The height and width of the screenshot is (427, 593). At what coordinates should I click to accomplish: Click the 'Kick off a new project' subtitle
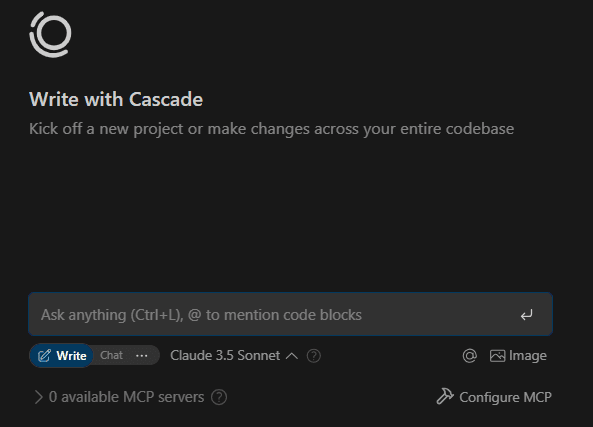pos(272,129)
